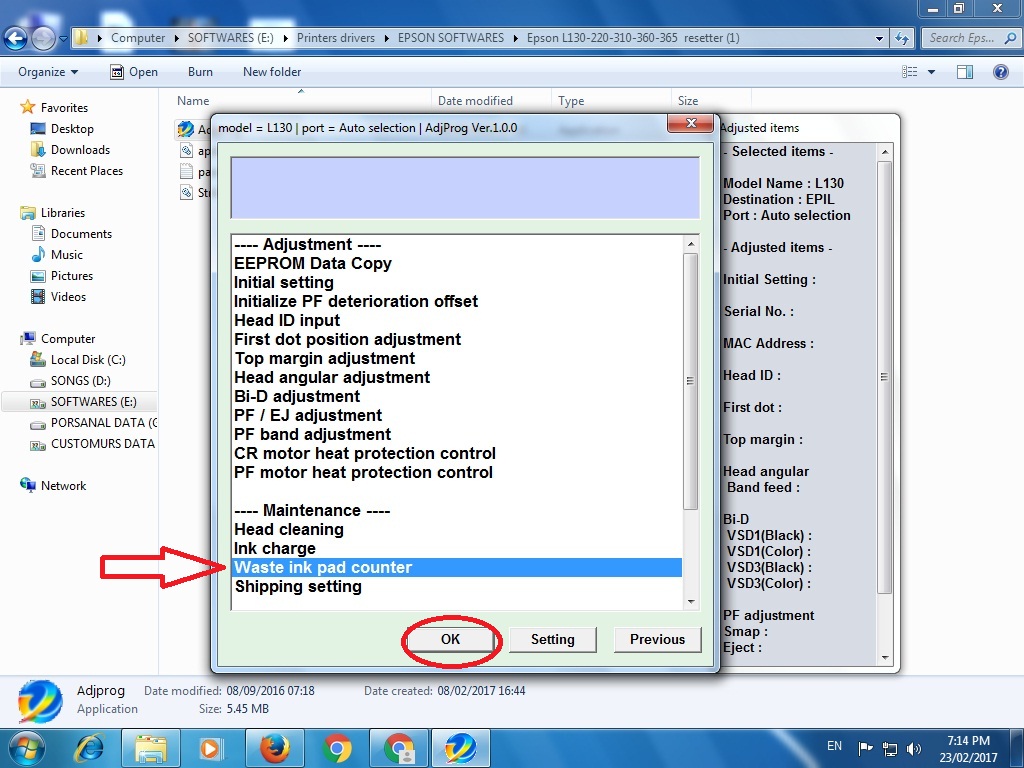Viewport: 1024px width, 768px height.
Task: Click Burn in Explorer toolbar
Action: (x=200, y=72)
